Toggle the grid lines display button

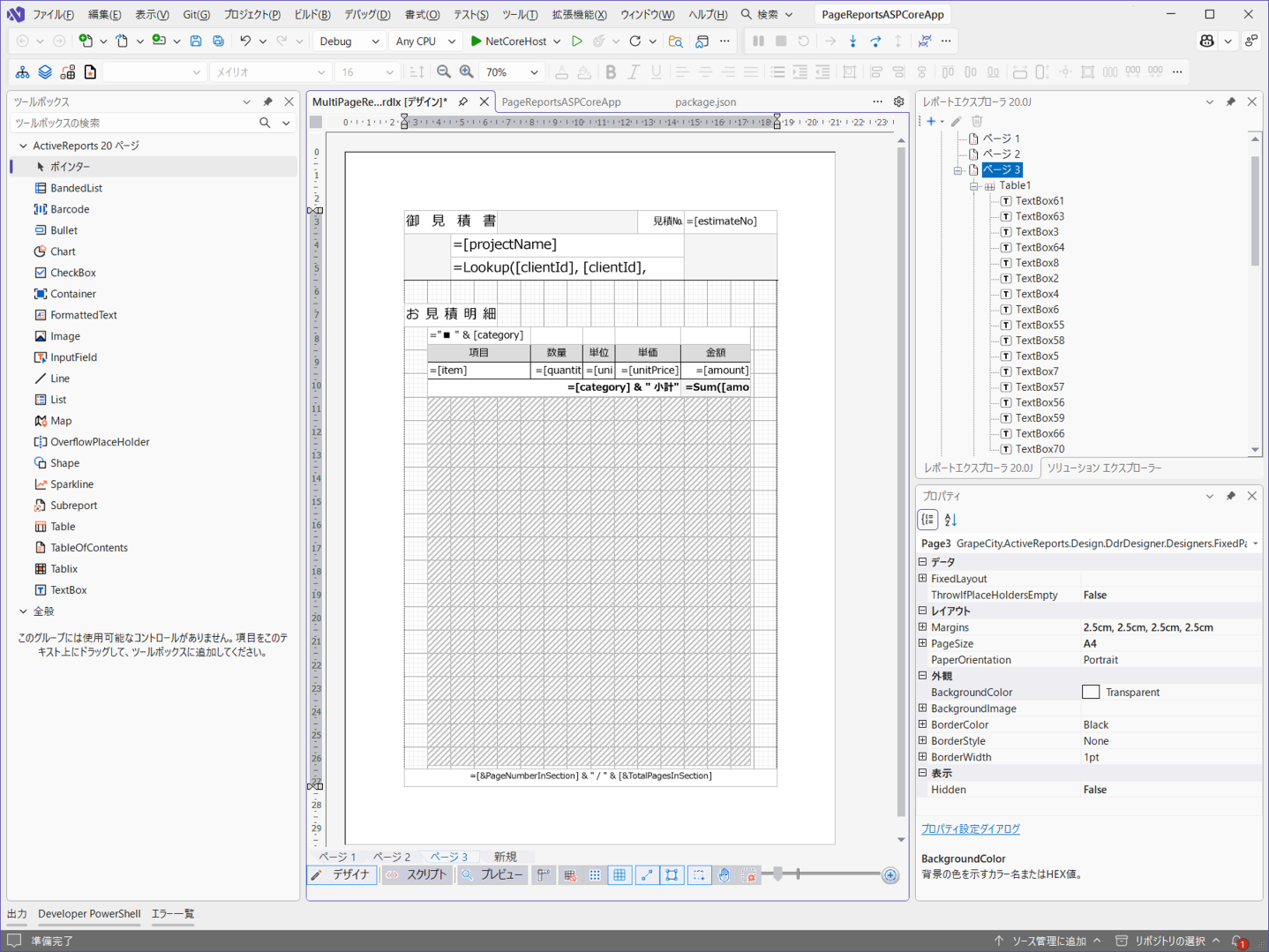619,875
